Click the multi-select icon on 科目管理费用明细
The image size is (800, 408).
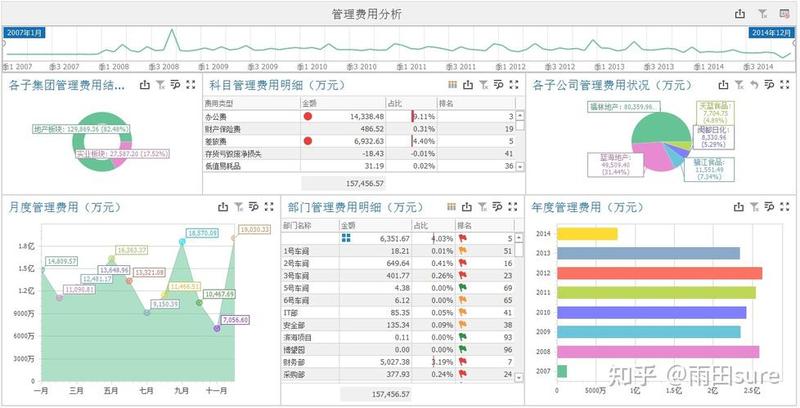coord(498,85)
